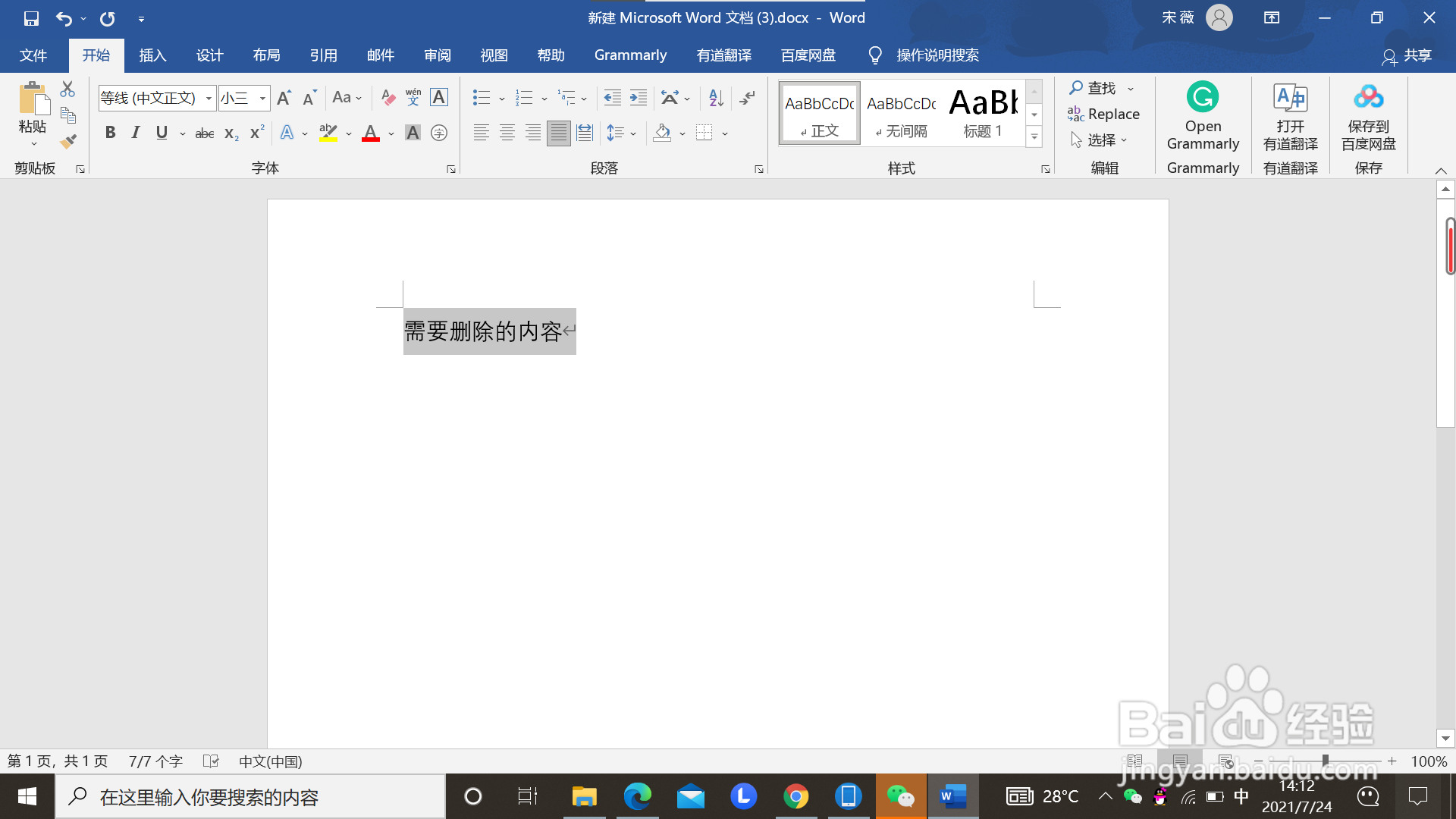Toggle Italic formatting
Image resolution: width=1456 pixels, height=819 pixels.
[136, 133]
